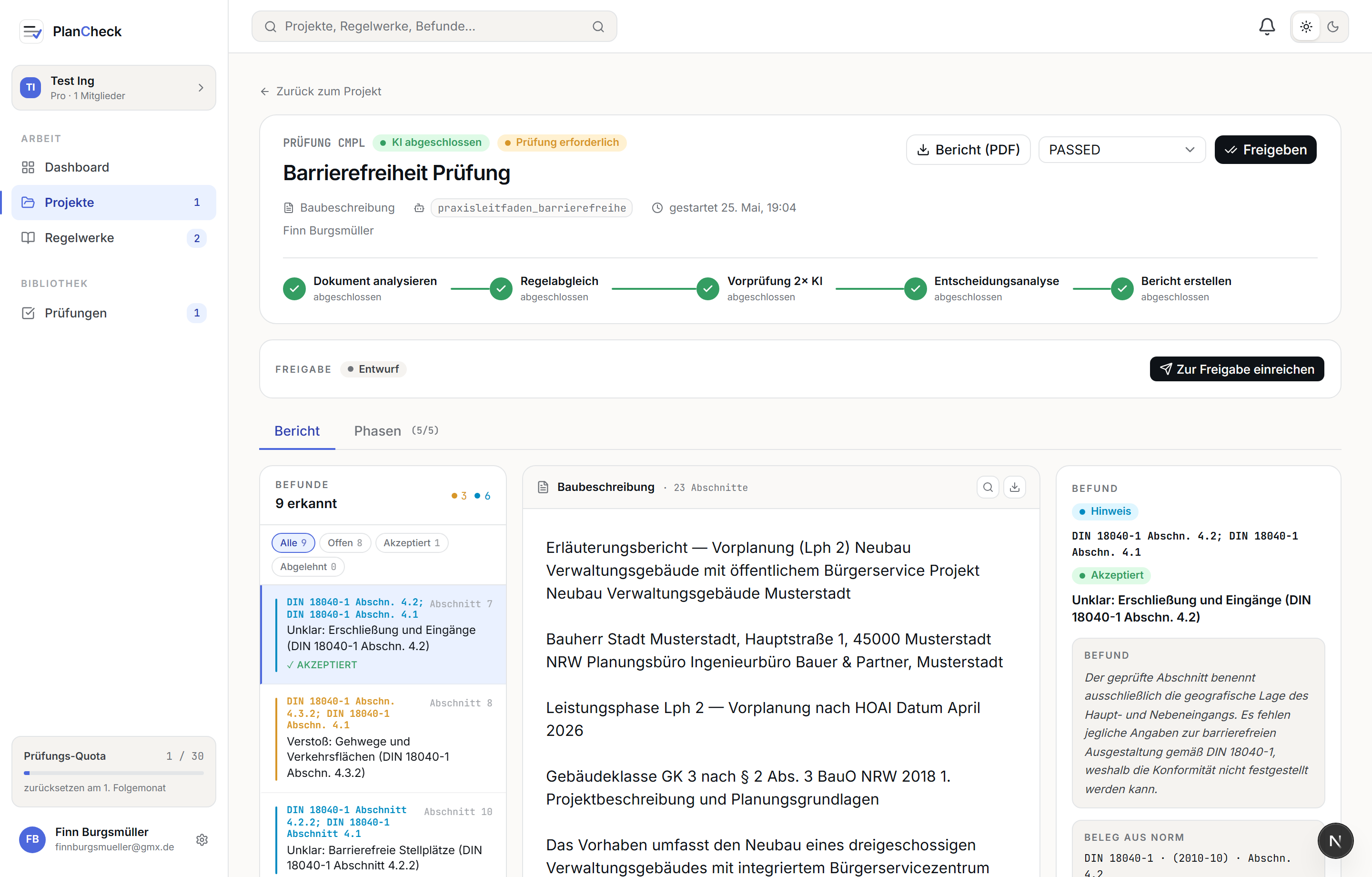
Task: Click the ruleset robot icon
Action: 419,207
